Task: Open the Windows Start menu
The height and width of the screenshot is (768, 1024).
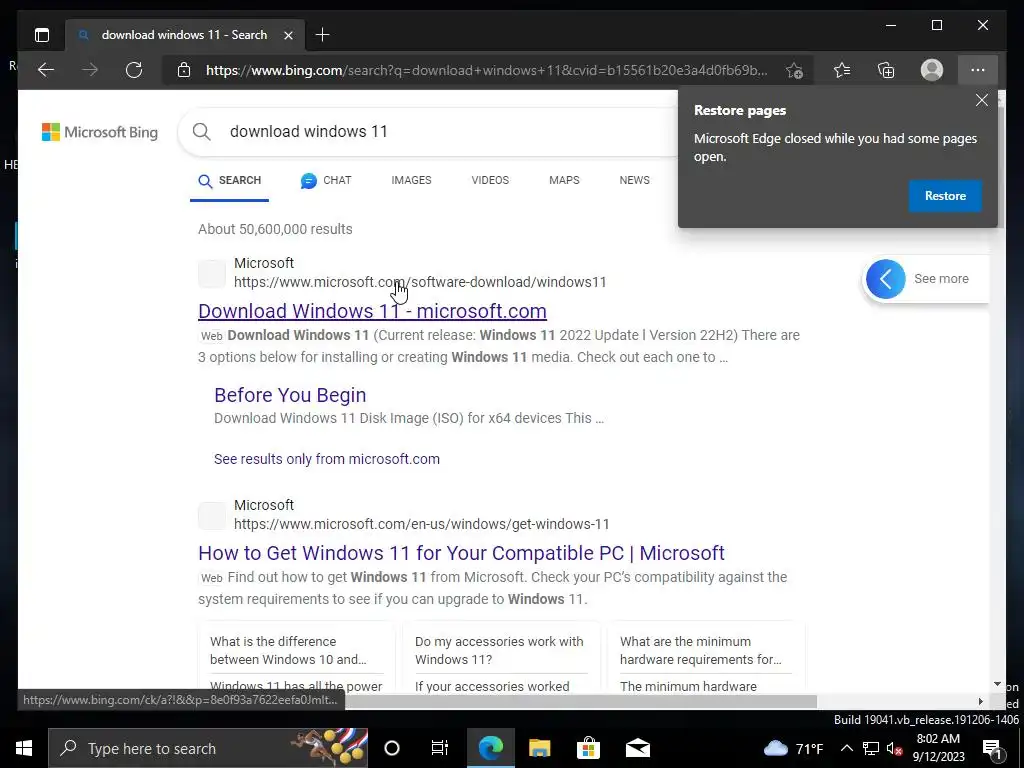Action: (x=24, y=748)
